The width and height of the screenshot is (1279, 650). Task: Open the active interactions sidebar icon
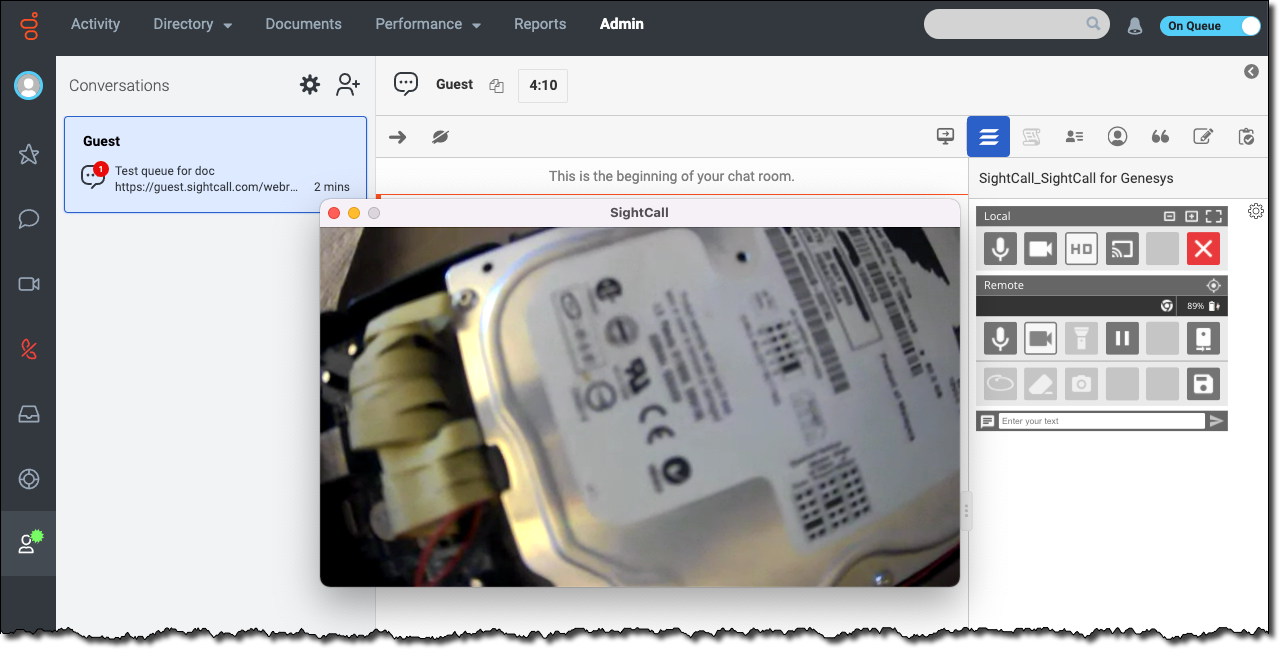[x=29, y=543]
